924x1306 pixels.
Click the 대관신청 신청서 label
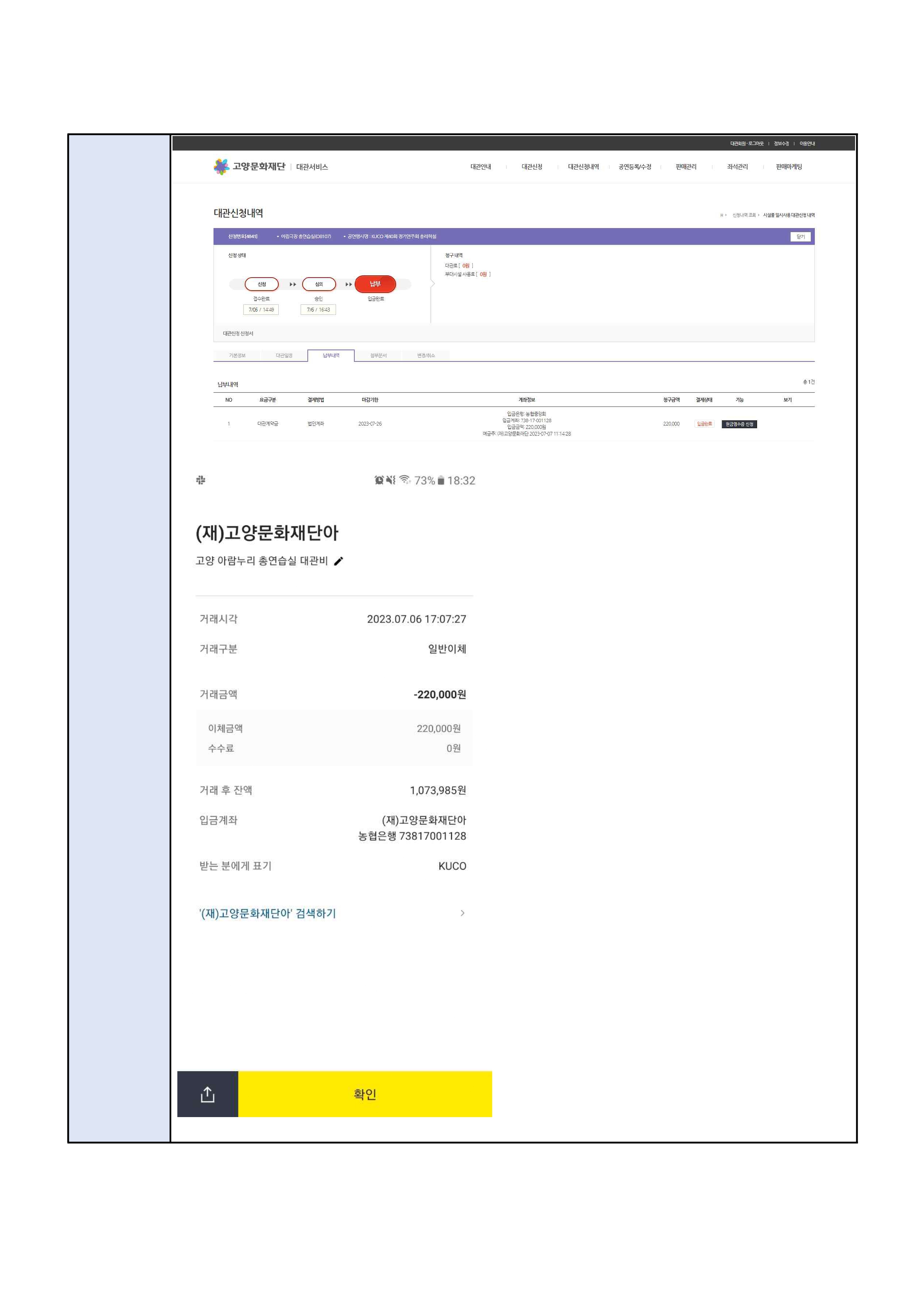point(238,333)
